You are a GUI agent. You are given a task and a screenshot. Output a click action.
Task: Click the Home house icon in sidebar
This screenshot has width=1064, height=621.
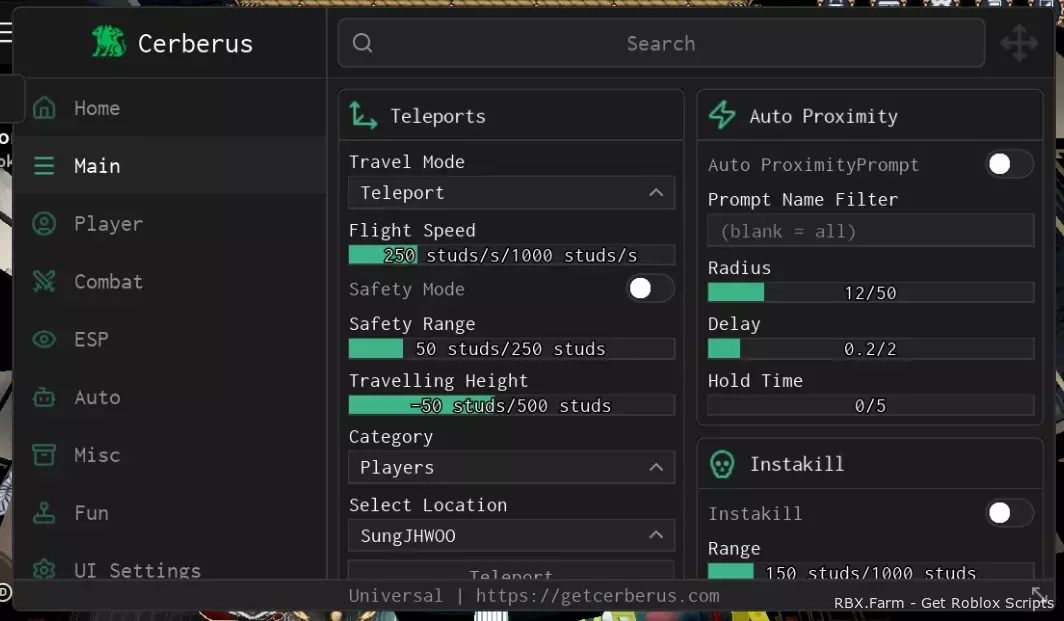pyautogui.click(x=44, y=108)
